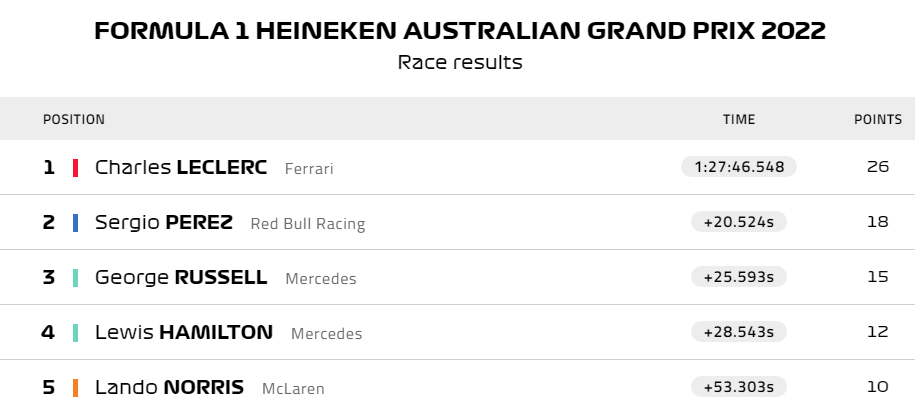Click the POSITION column header
The height and width of the screenshot is (407, 915).
(74, 119)
